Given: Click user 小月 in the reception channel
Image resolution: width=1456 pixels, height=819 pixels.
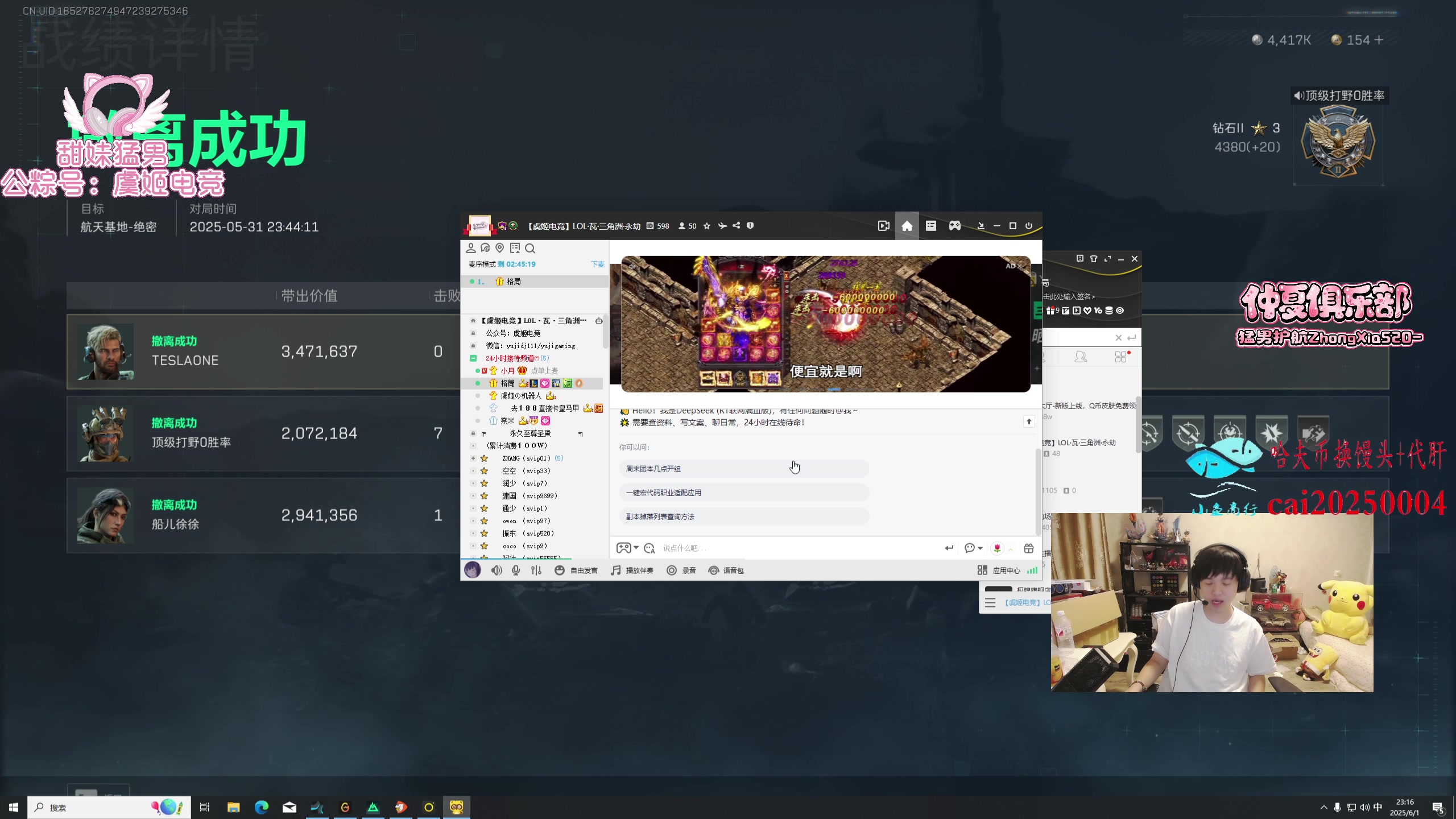Looking at the screenshot, I should click(x=507, y=371).
